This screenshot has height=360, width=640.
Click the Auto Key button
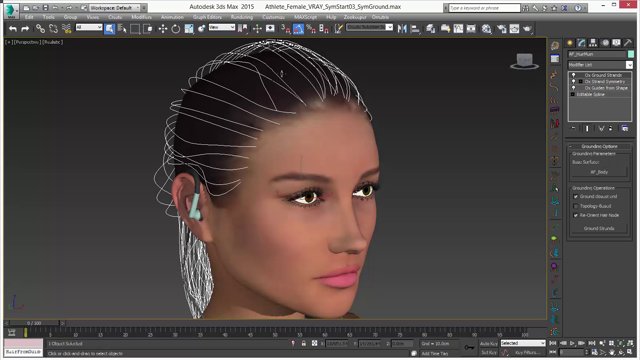[489, 344]
